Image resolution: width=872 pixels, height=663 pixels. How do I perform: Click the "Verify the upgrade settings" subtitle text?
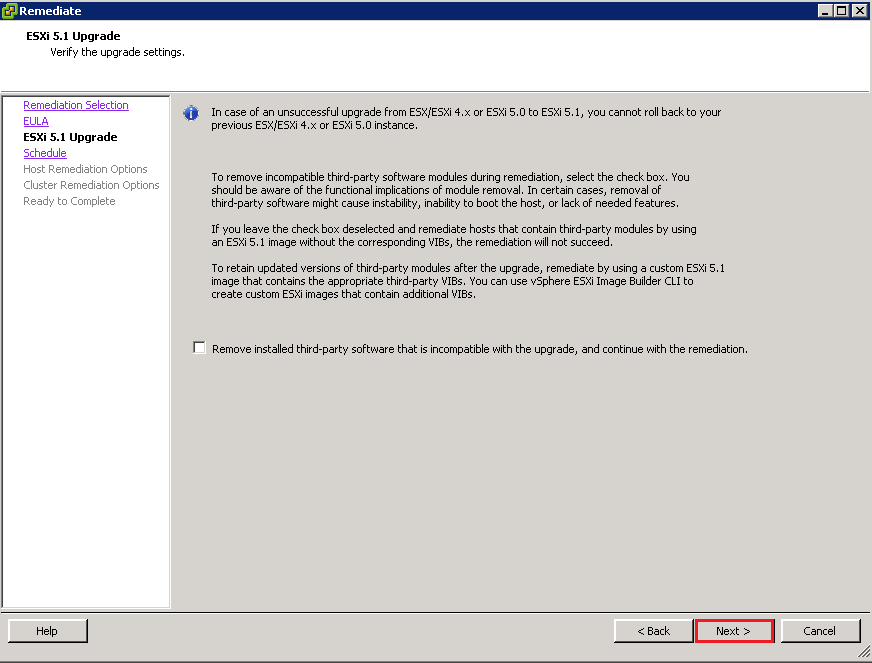click(117, 52)
